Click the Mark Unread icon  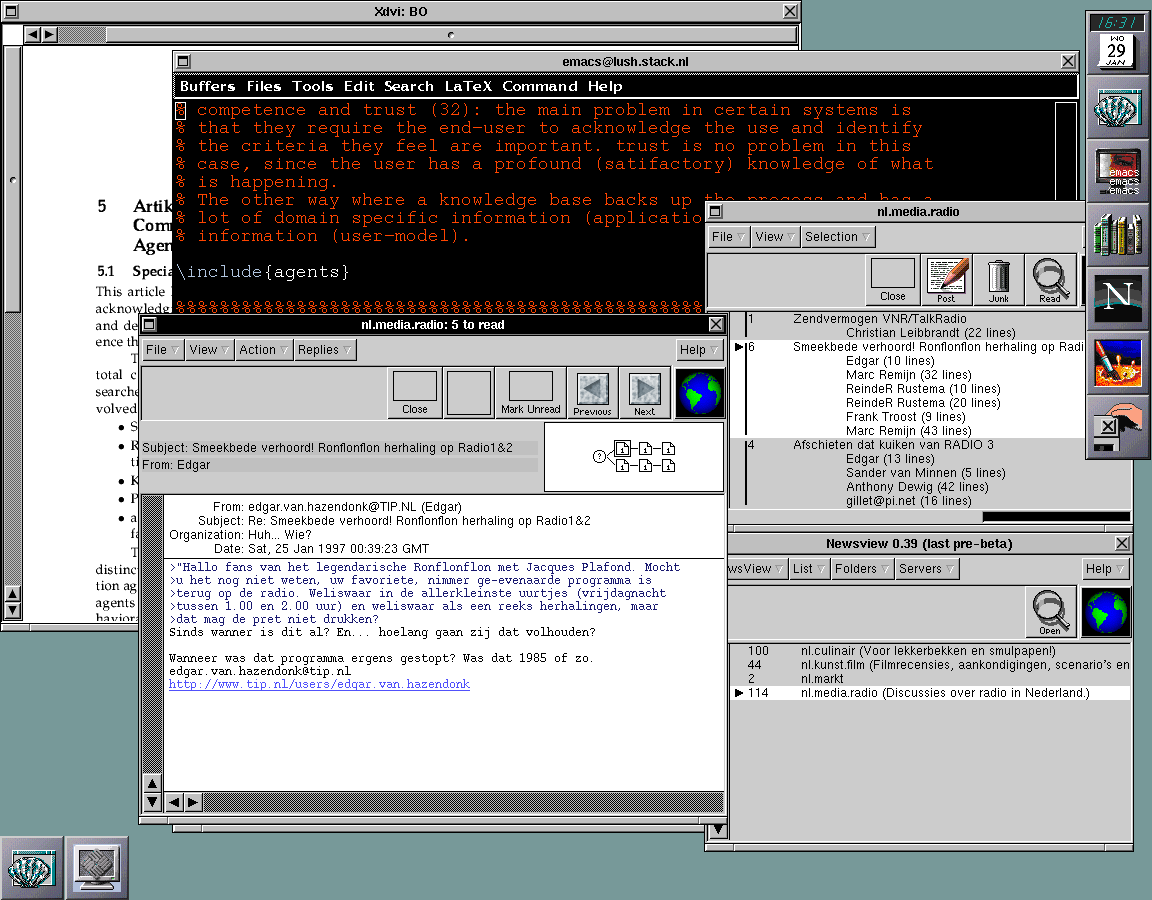tap(530, 393)
